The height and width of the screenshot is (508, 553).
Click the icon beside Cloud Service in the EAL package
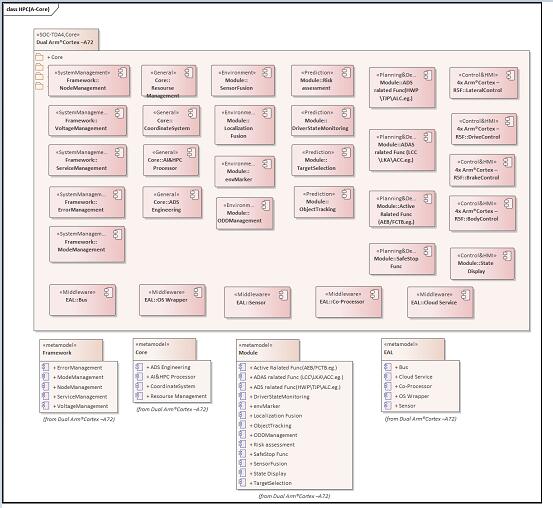coord(388,376)
